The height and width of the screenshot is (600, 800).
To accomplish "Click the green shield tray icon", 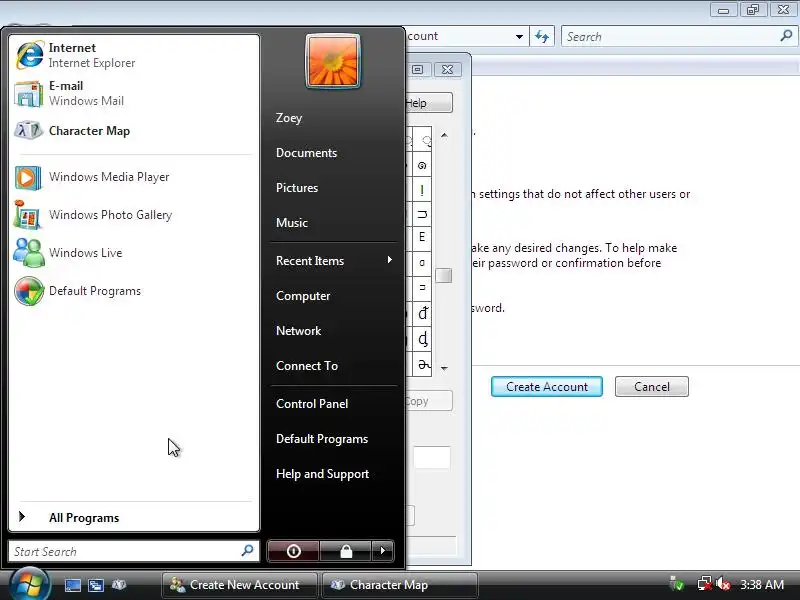I will 677,584.
